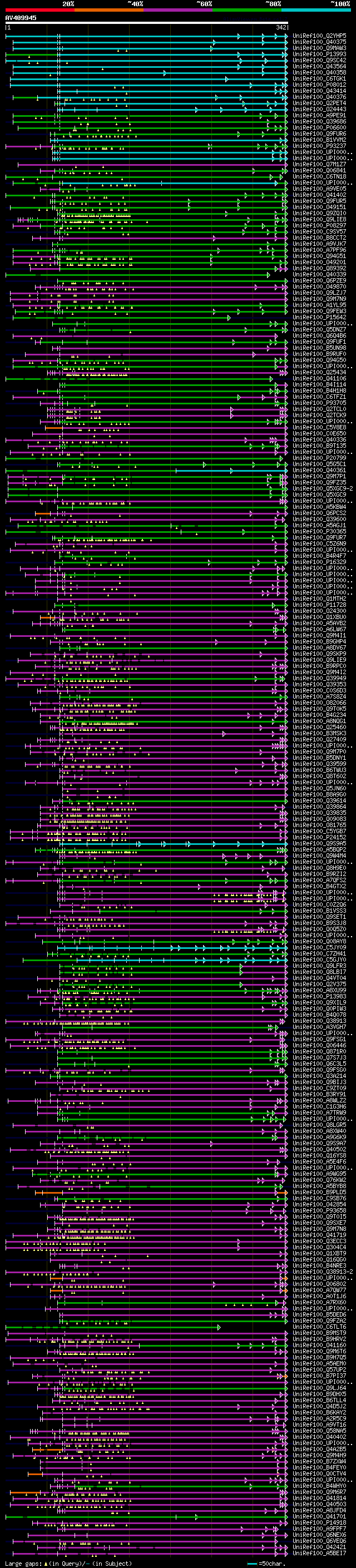The width and height of the screenshot is (356, 1568).
Task: Choose subject UniRef100_O49151
Action: click(x=319, y=207)
